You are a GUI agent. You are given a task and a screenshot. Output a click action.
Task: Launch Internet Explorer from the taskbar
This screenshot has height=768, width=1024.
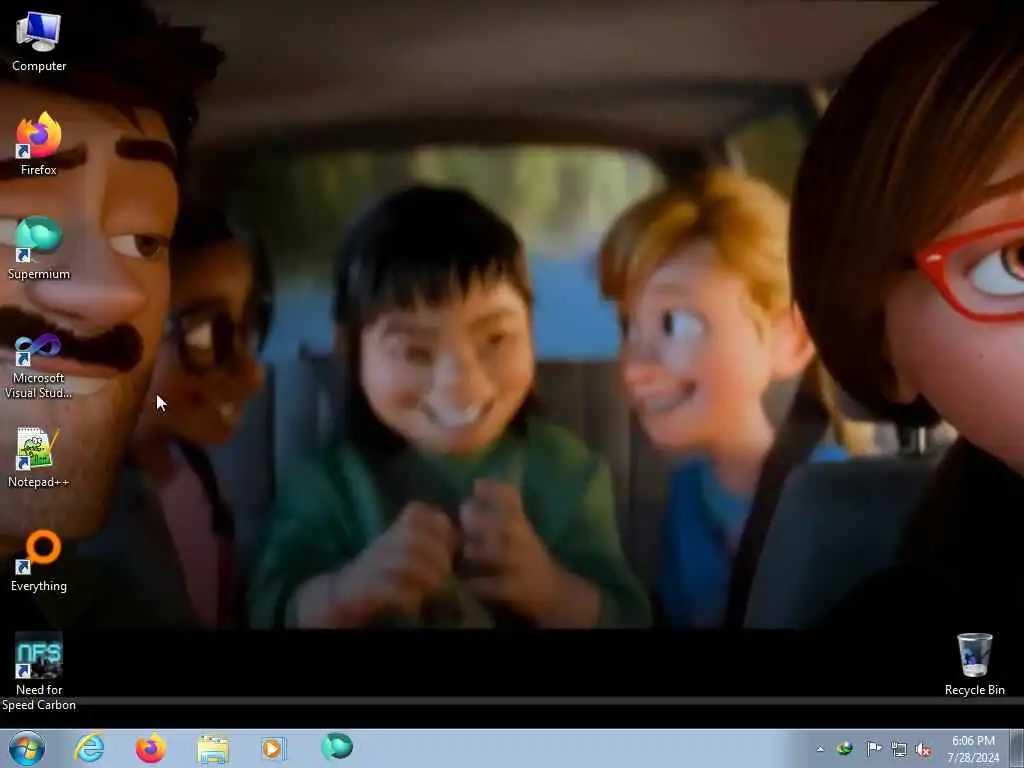point(89,748)
